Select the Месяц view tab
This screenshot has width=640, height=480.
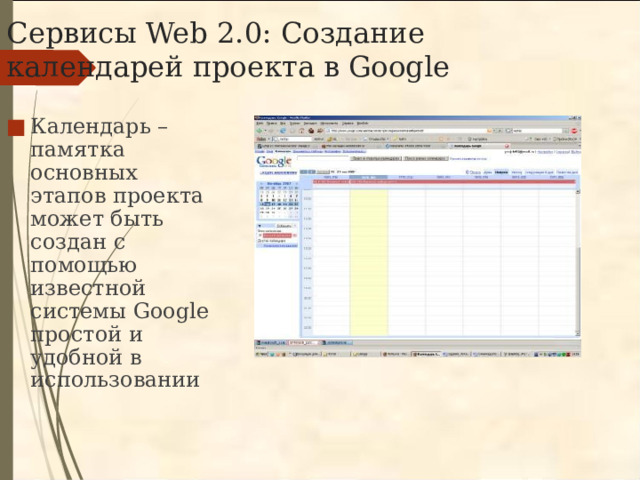(516, 172)
